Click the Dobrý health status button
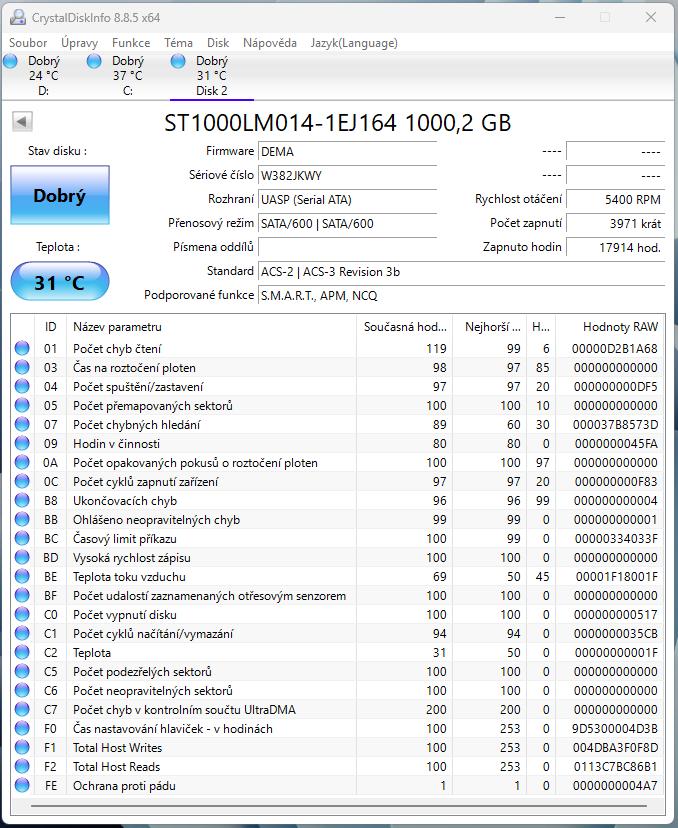The image size is (678, 828). coord(60,195)
